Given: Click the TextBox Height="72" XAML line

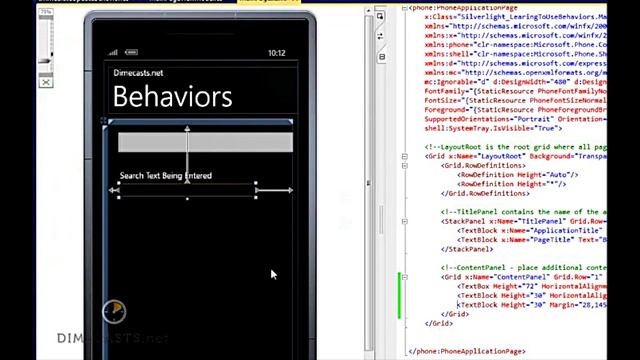Looking at the screenshot, I should [531, 287].
